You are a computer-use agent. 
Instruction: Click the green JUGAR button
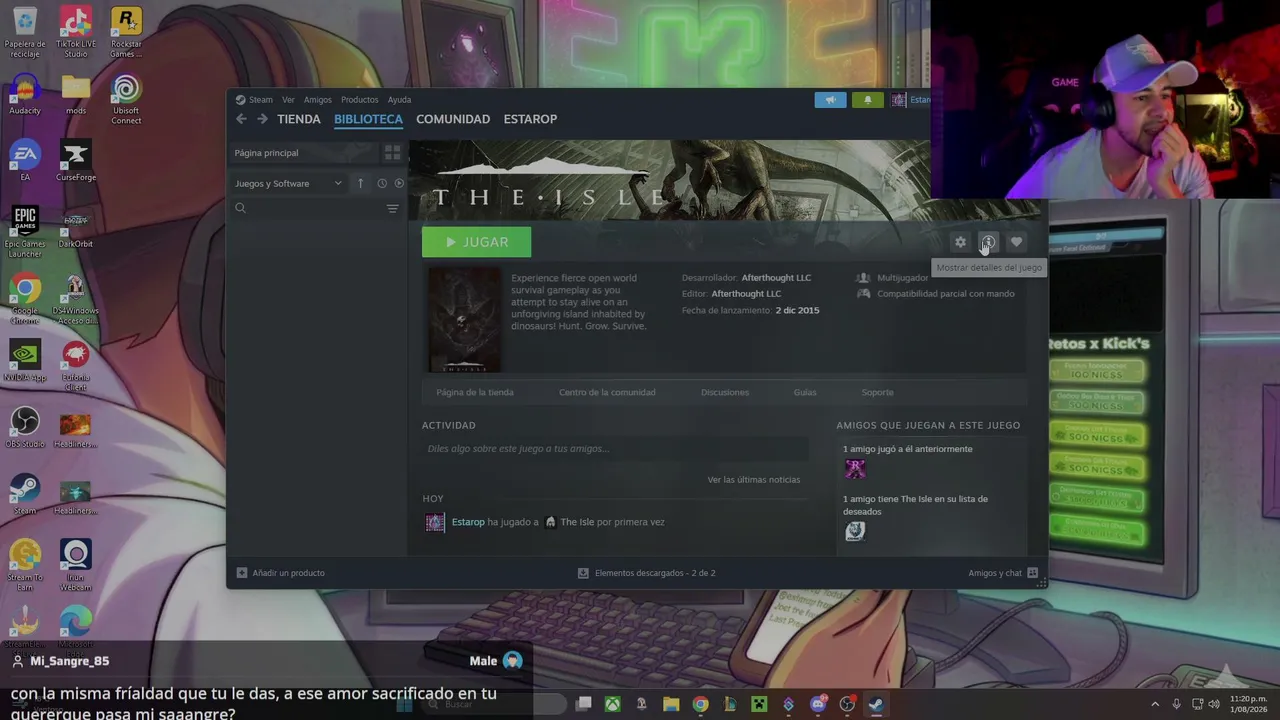pos(476,242)
